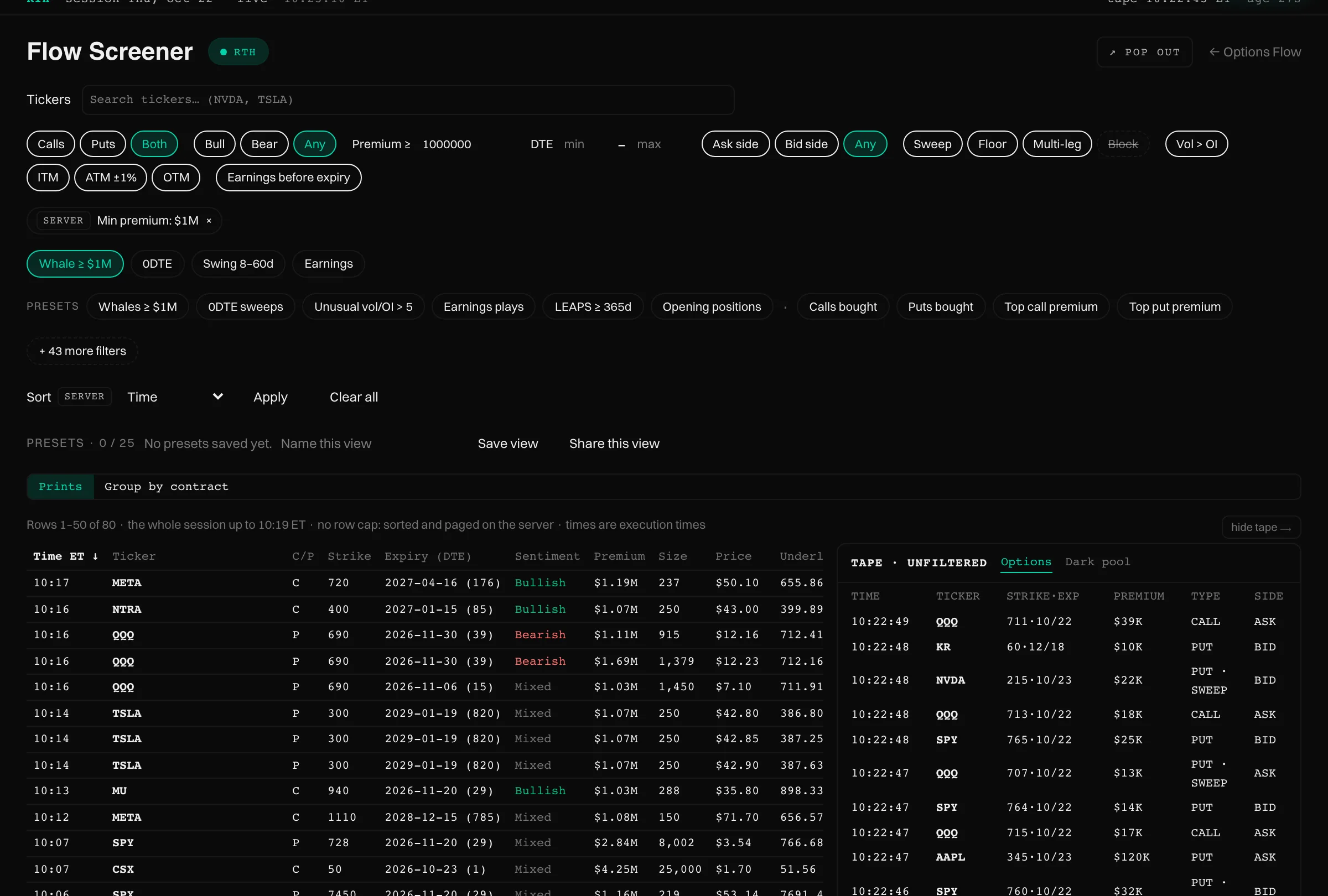Open the 10:17 META 720 call row

coord(426,583)
